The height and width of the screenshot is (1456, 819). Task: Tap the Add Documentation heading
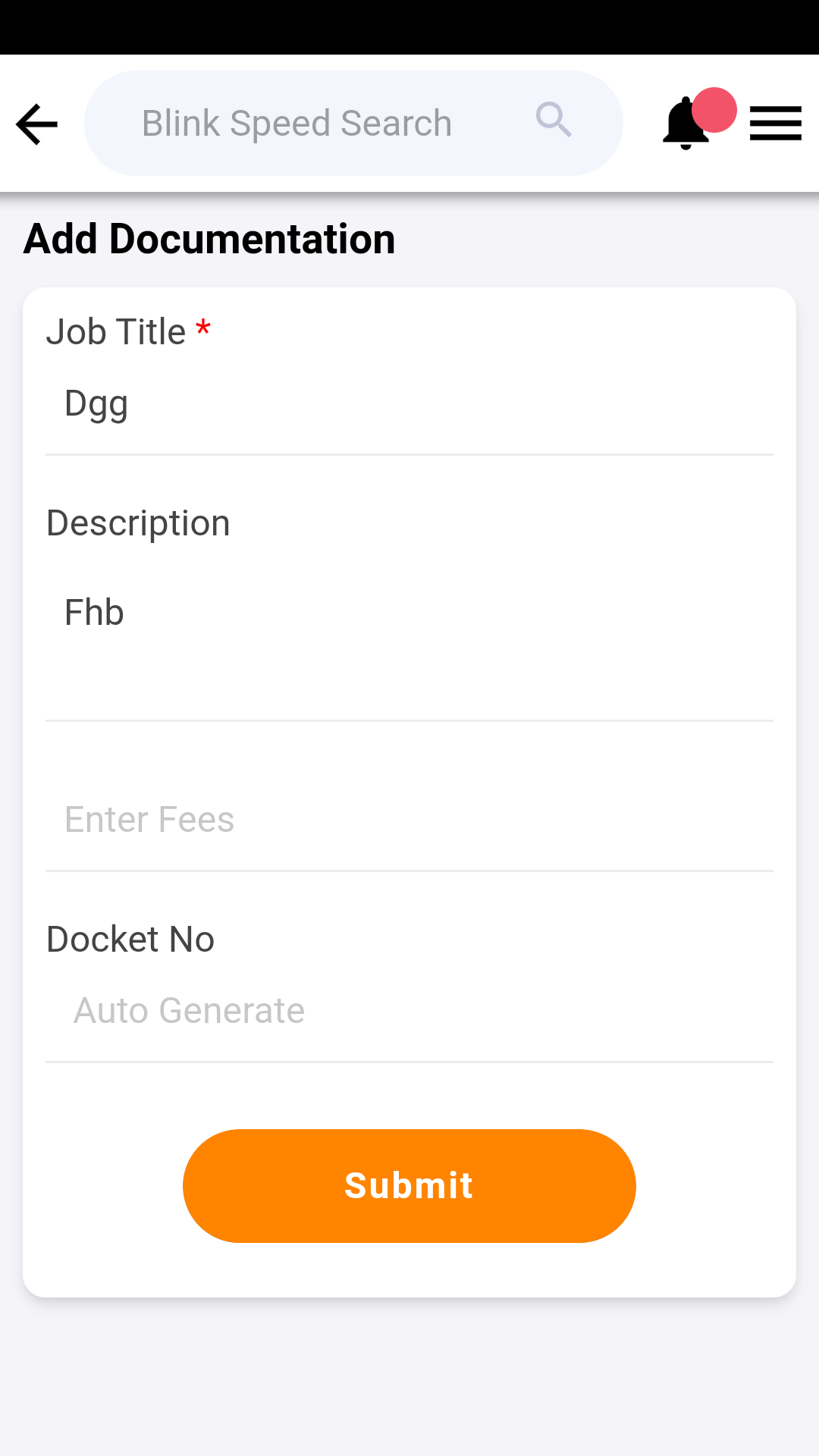pyautogui.click(x=209, y=239)
